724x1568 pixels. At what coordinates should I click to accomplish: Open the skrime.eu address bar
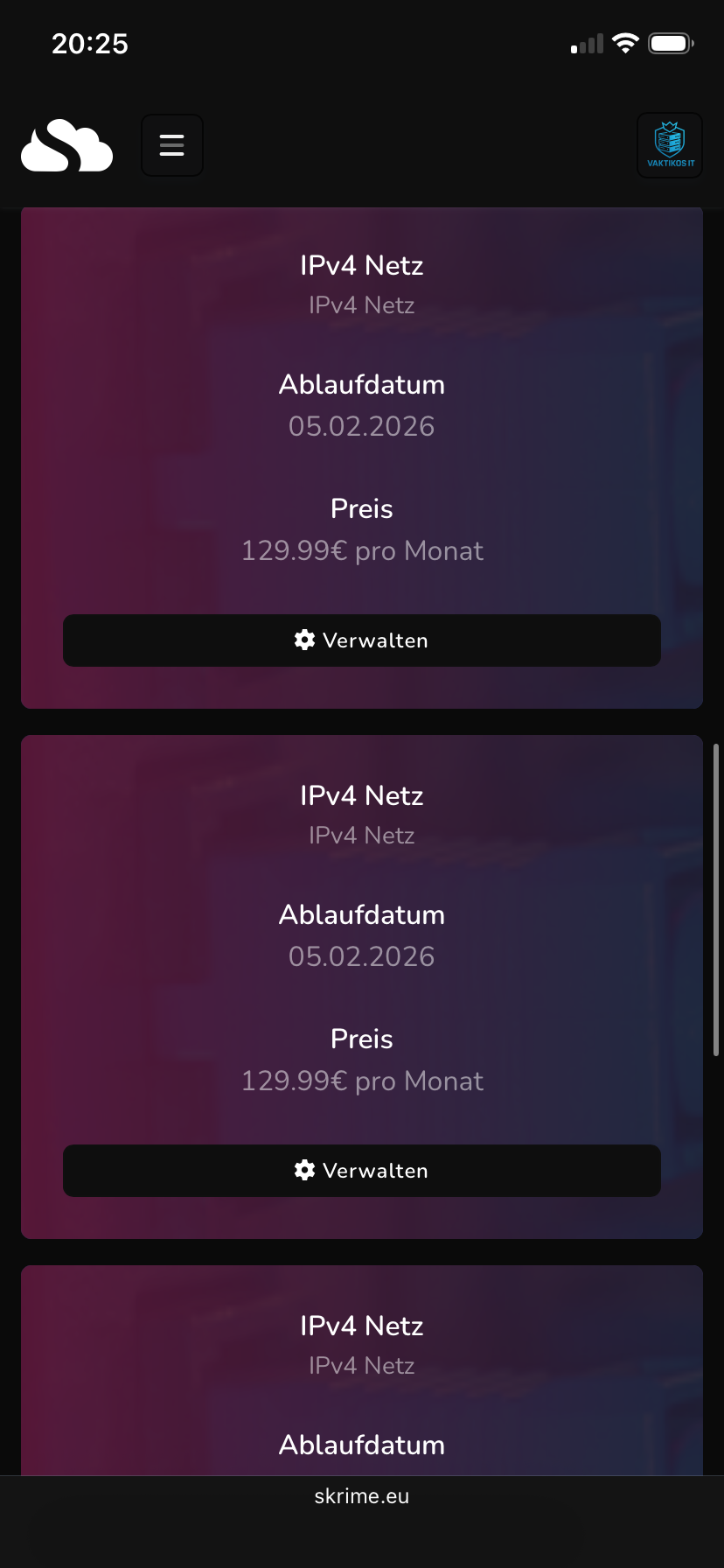click(x=361, y=1495)
